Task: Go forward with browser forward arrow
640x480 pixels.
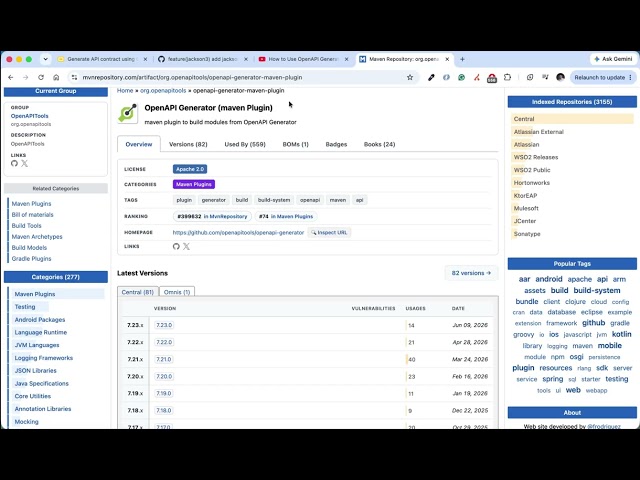Action: (25, 77)
